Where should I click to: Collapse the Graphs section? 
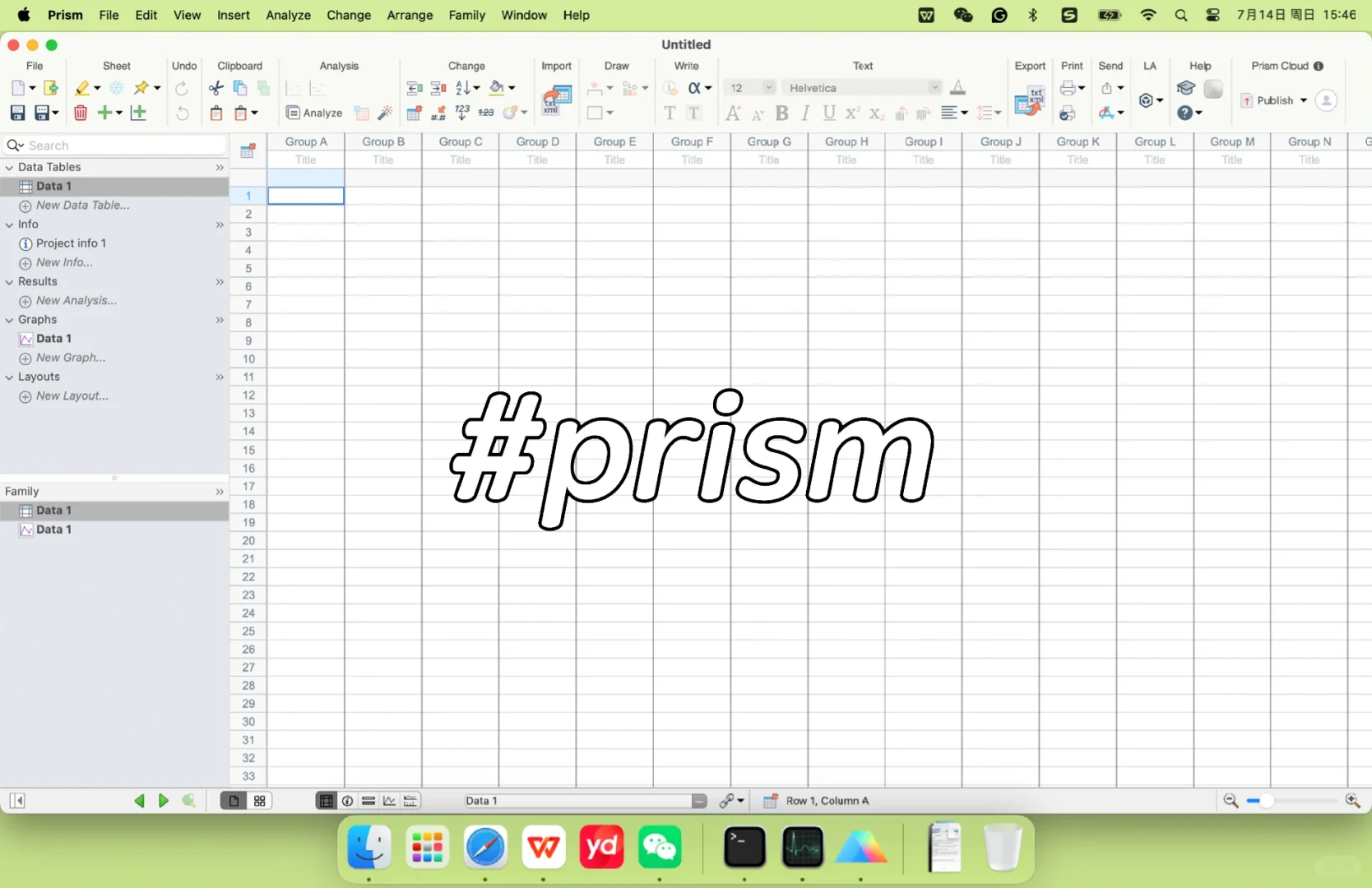[x=9, y=320]
